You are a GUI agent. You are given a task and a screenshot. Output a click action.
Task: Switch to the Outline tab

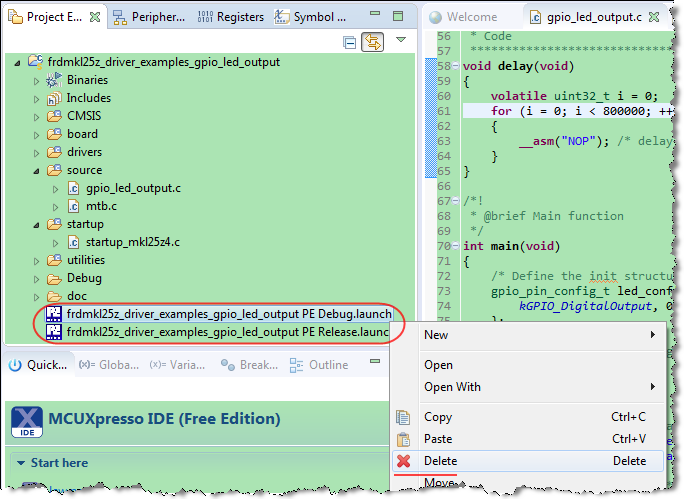(x=319, y=365)
